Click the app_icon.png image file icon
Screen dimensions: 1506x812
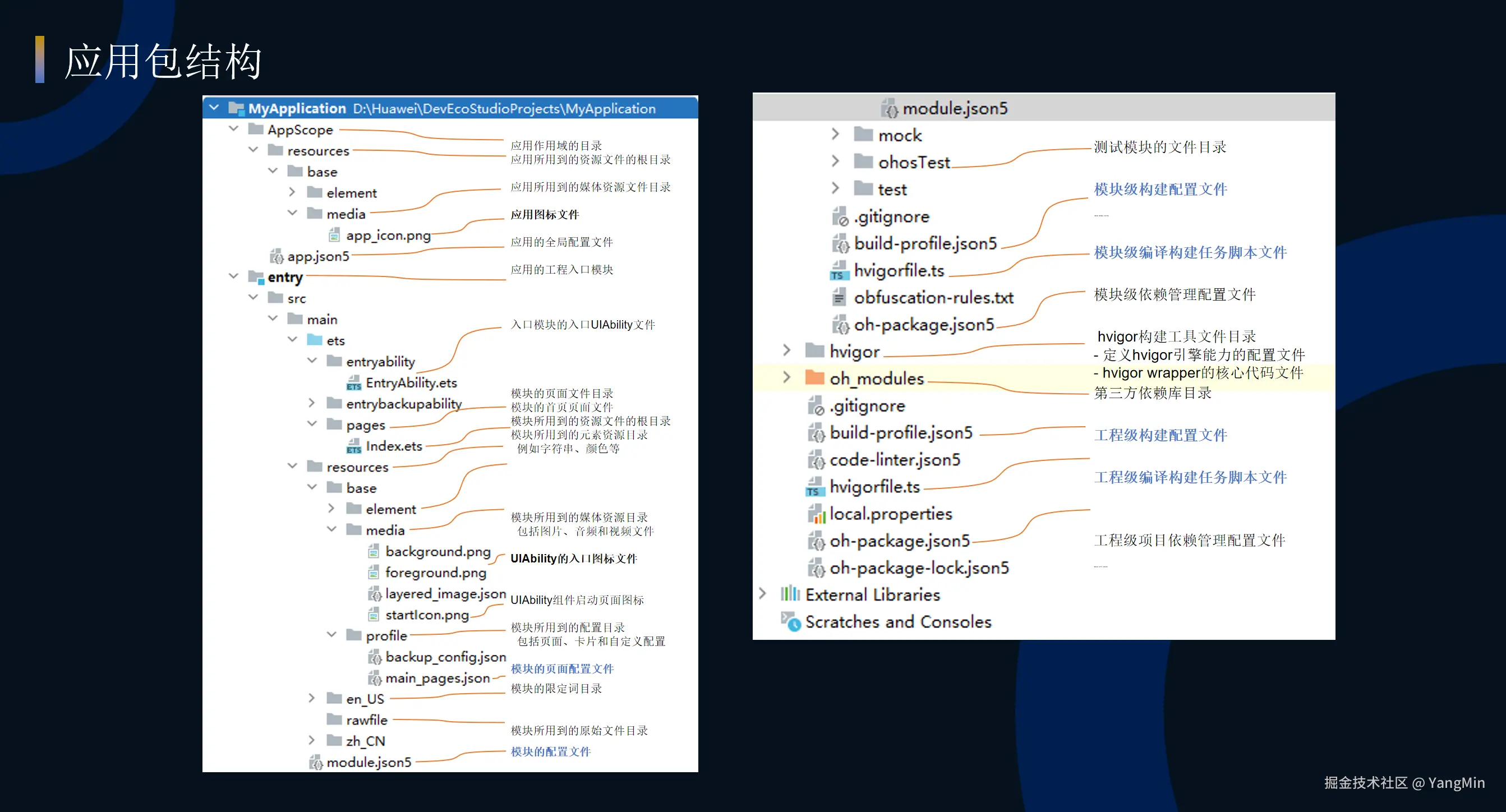click(334, 236)
